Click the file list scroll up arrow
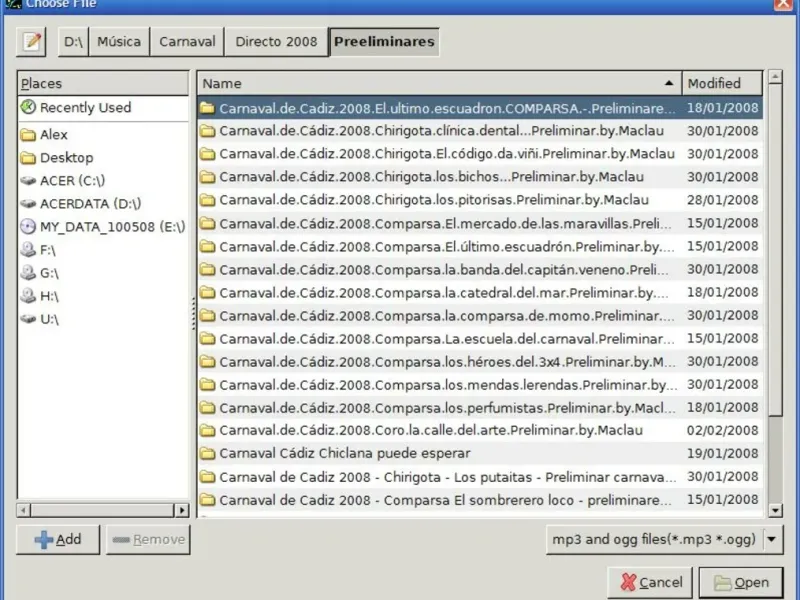Image resolution: width=800 pixels, height=600 pixels. (776, 77)
